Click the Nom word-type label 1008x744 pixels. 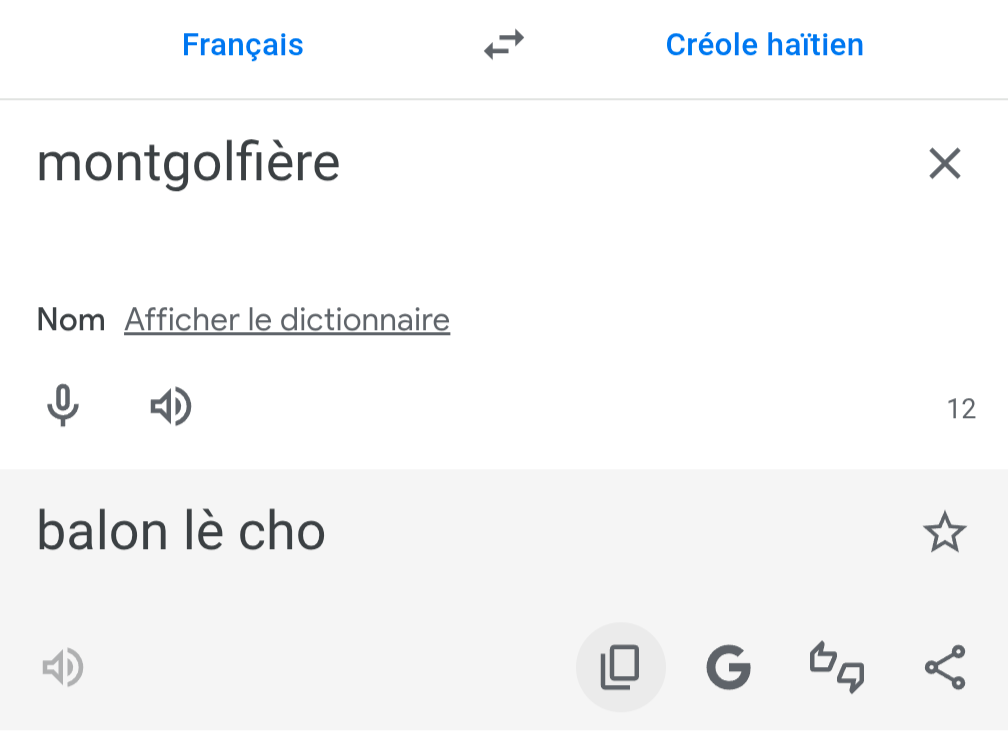(x=71, y=320)
